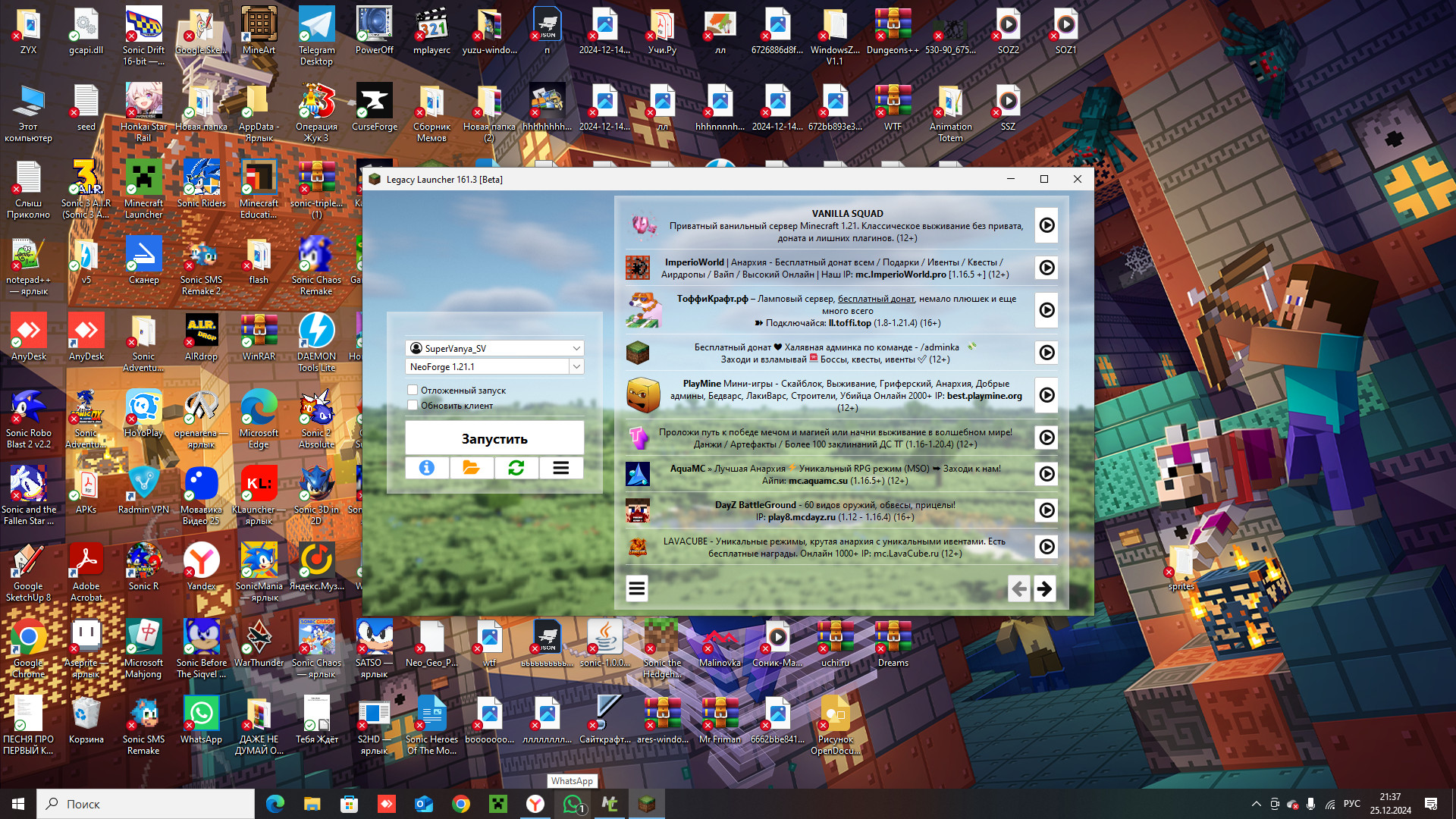Click the AquaMC server play icon
The image size is (1456, 819).
click(1046, 474)
